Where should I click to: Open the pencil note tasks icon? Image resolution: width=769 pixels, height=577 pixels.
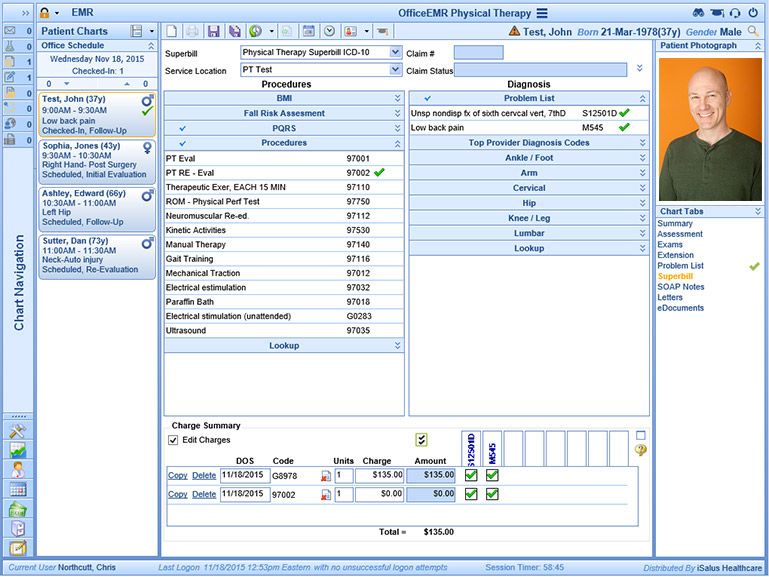10,77
